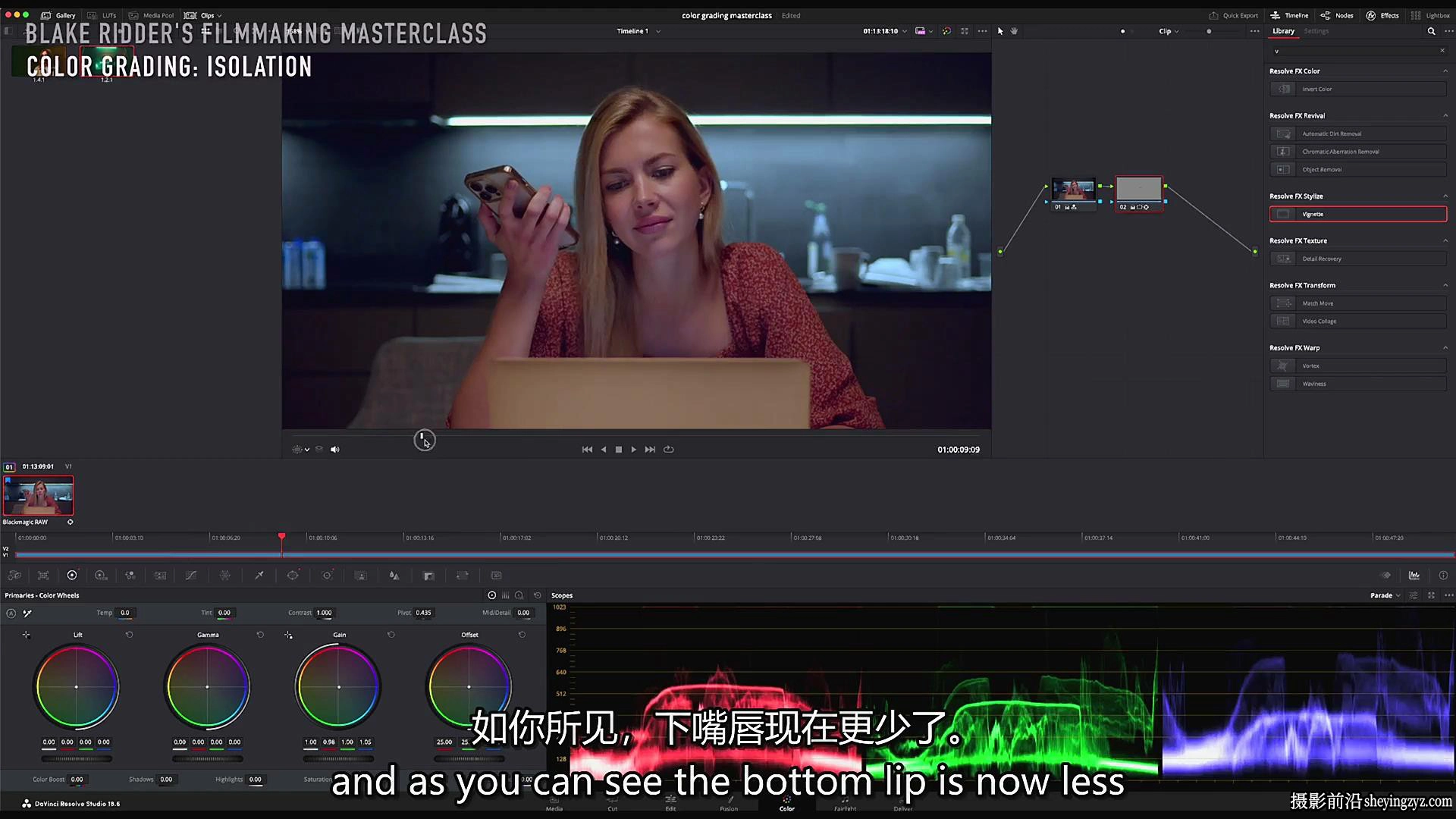Toggle the Media Pool panel

(x=151, y=15)
